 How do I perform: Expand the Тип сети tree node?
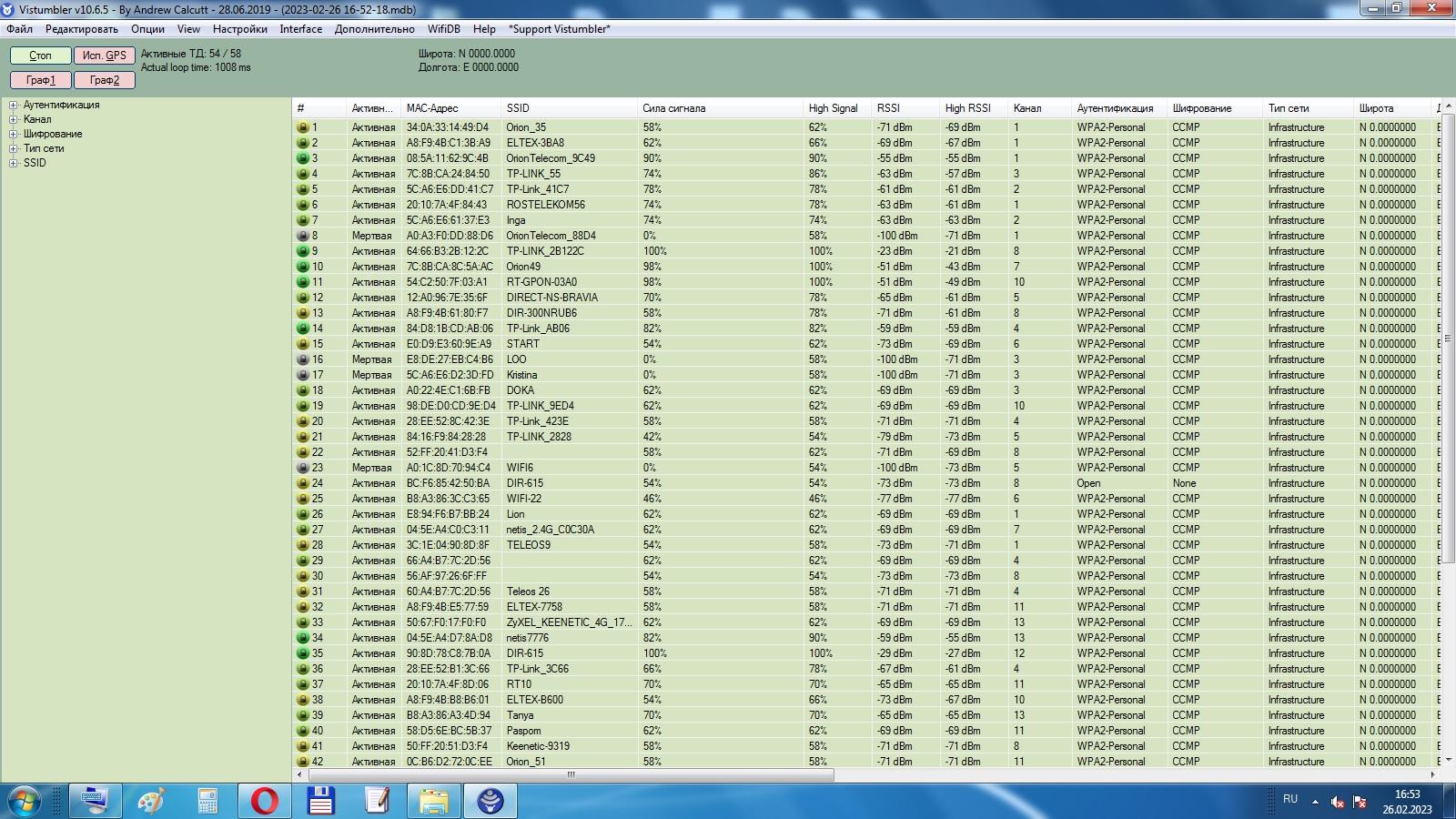(14, 148)
